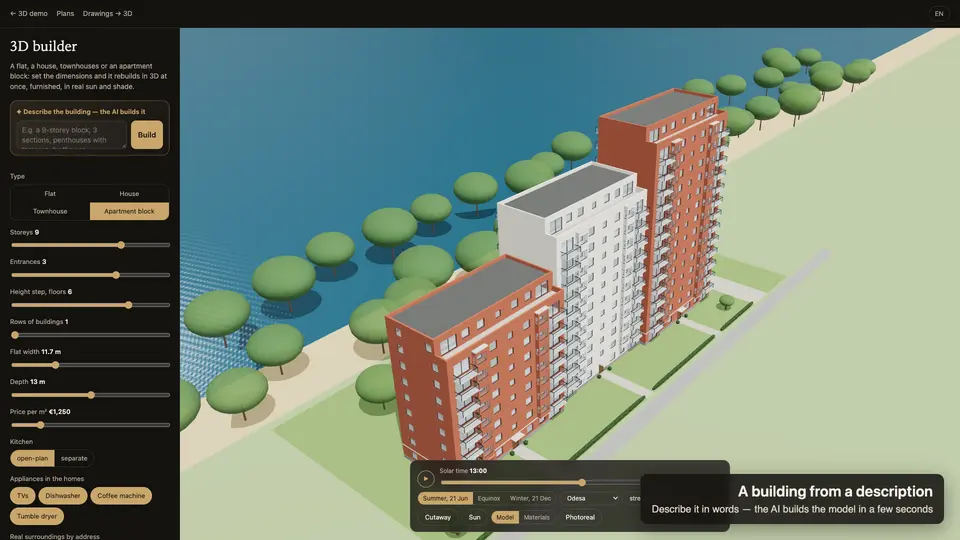This screenshot has width=960, height=540.
Task: Open Drawings → 3D page
Action: [107, 13]
